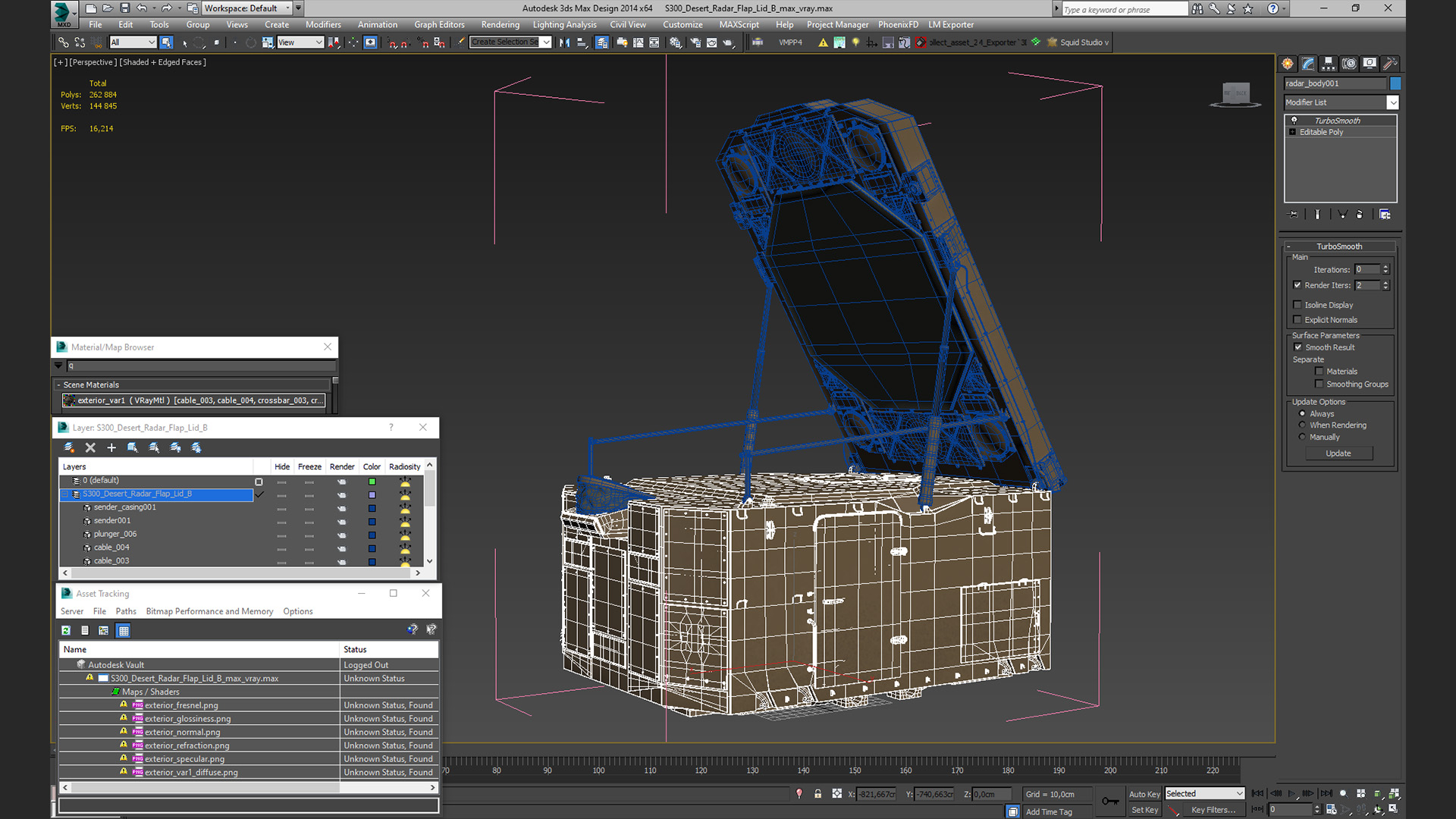Open the reference coordinate system View dropdown
1456x819 pixels.
click(x=318, y=42)
